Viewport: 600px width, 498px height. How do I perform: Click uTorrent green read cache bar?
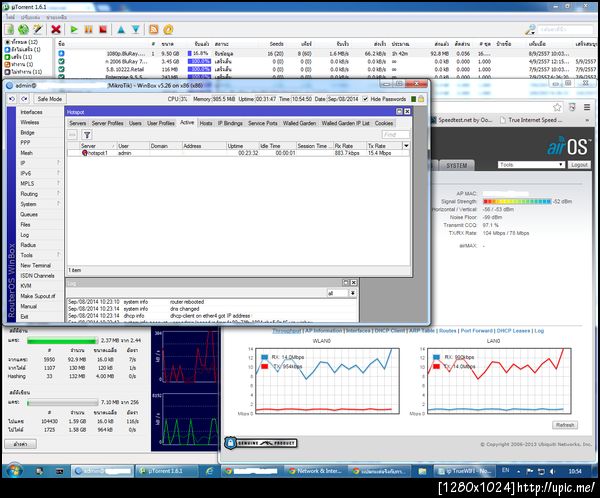click(62, 340)
